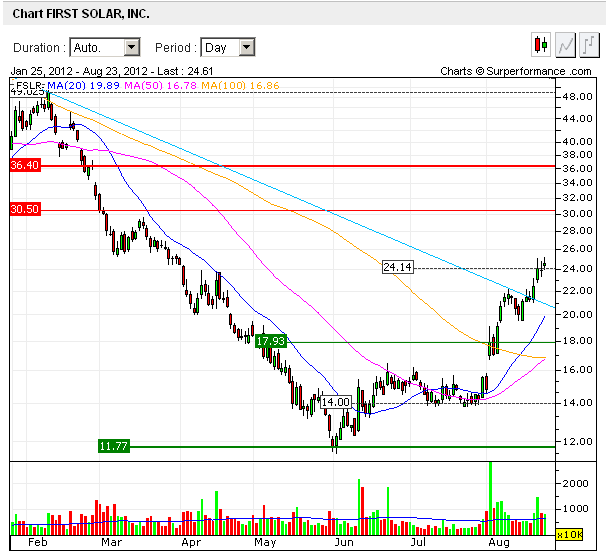Click the 14.00 price marker label
Image resolution: width=606 pixels, height=558 pixels.
[x=335, y=402]
